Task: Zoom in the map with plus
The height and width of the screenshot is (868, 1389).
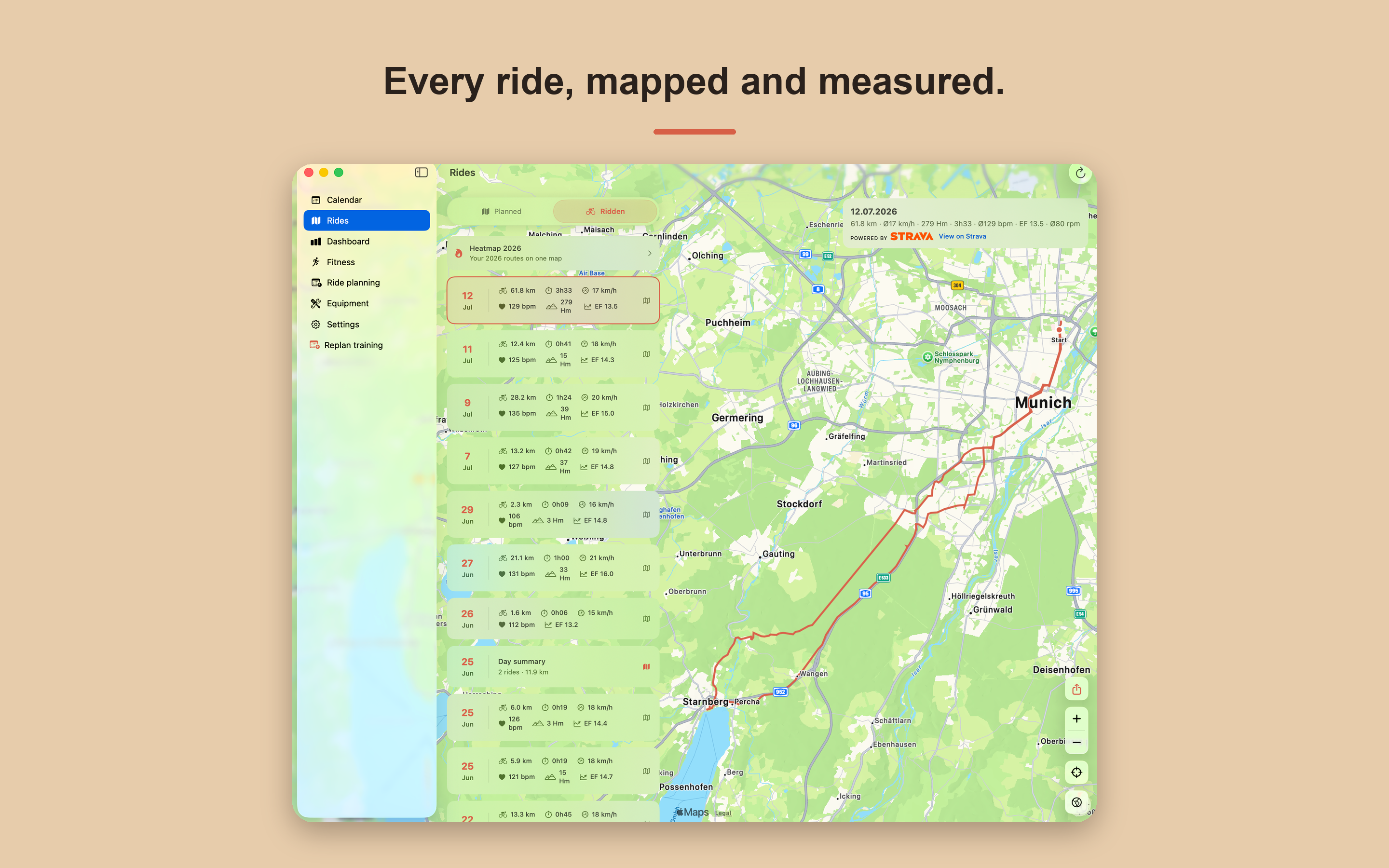Action: [x=1076, y=719]
